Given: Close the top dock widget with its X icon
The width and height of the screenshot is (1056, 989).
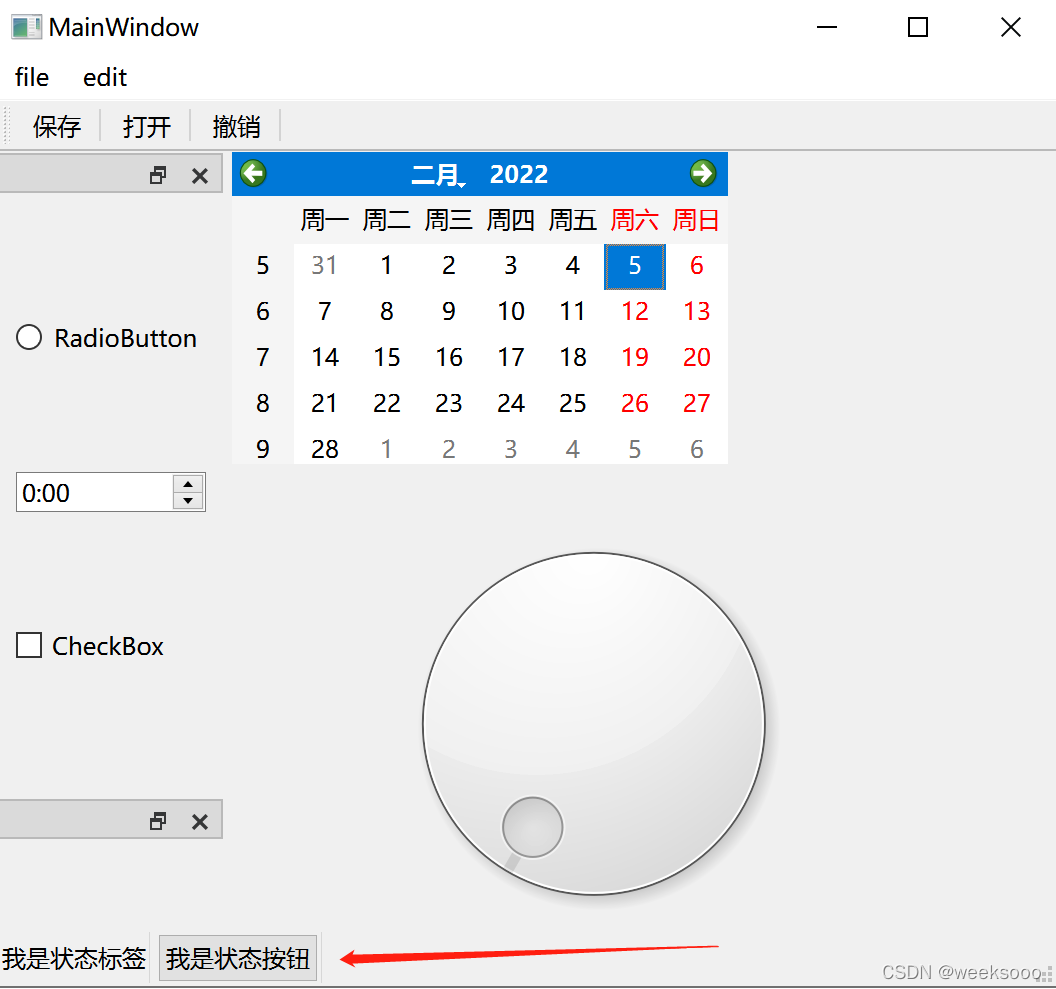Looking at the screenshot, I should pos(199,174).
